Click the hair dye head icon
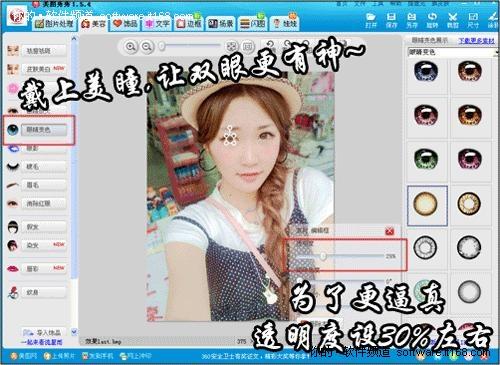This screenshot has height=365, width=500. [13, 246]
